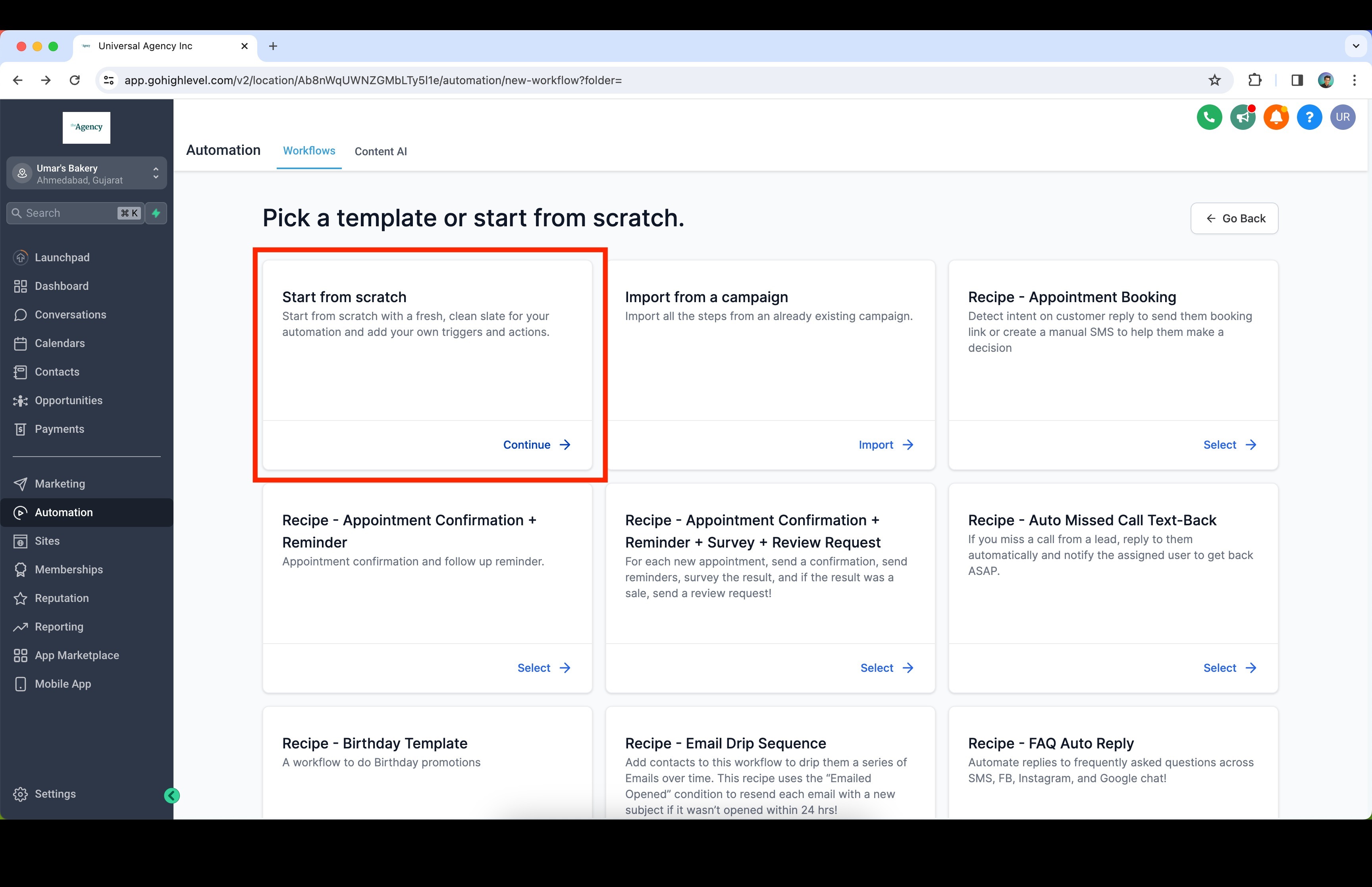The width and height of the screenshot is (1372, 887).
Task: Open the orange notifications bell
Action: coord(1276,118)
